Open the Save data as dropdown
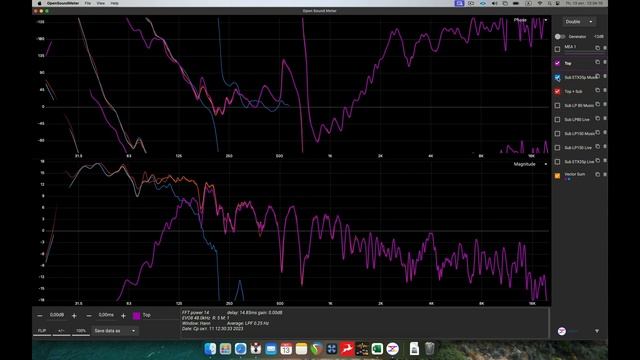 click(x=115, y=331)
